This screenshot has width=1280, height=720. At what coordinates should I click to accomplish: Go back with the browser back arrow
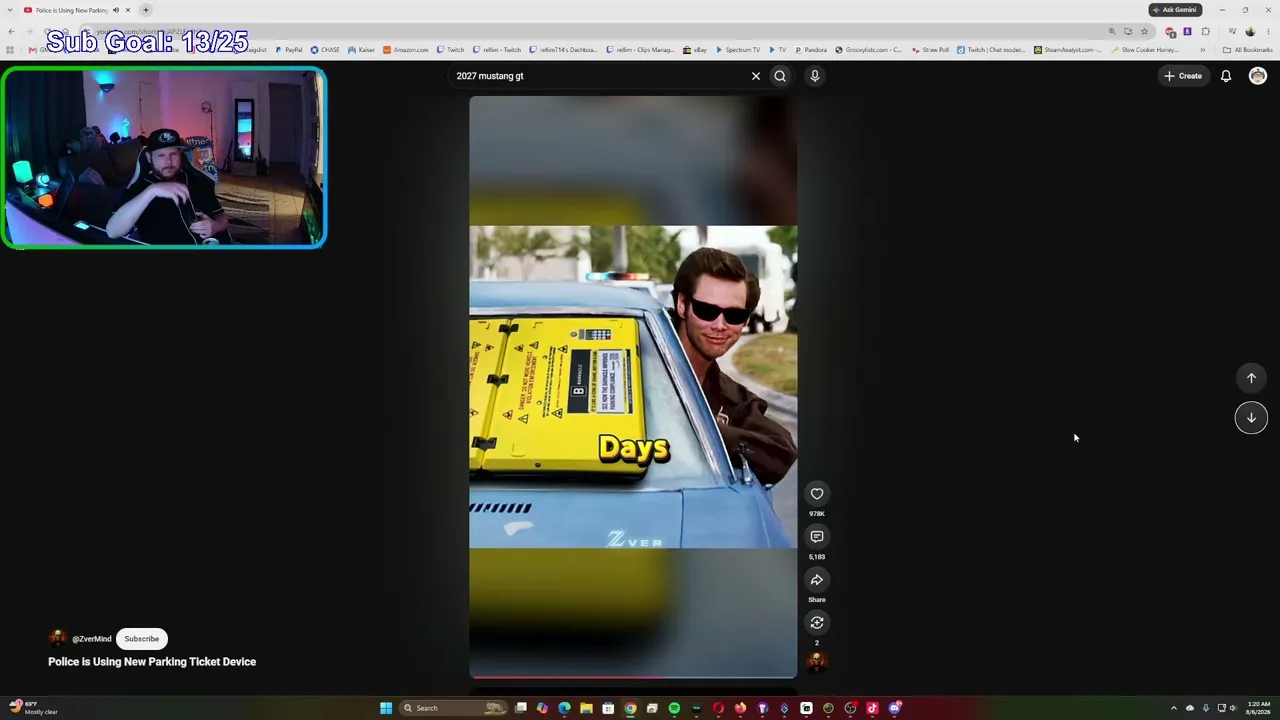coord(11,31)
